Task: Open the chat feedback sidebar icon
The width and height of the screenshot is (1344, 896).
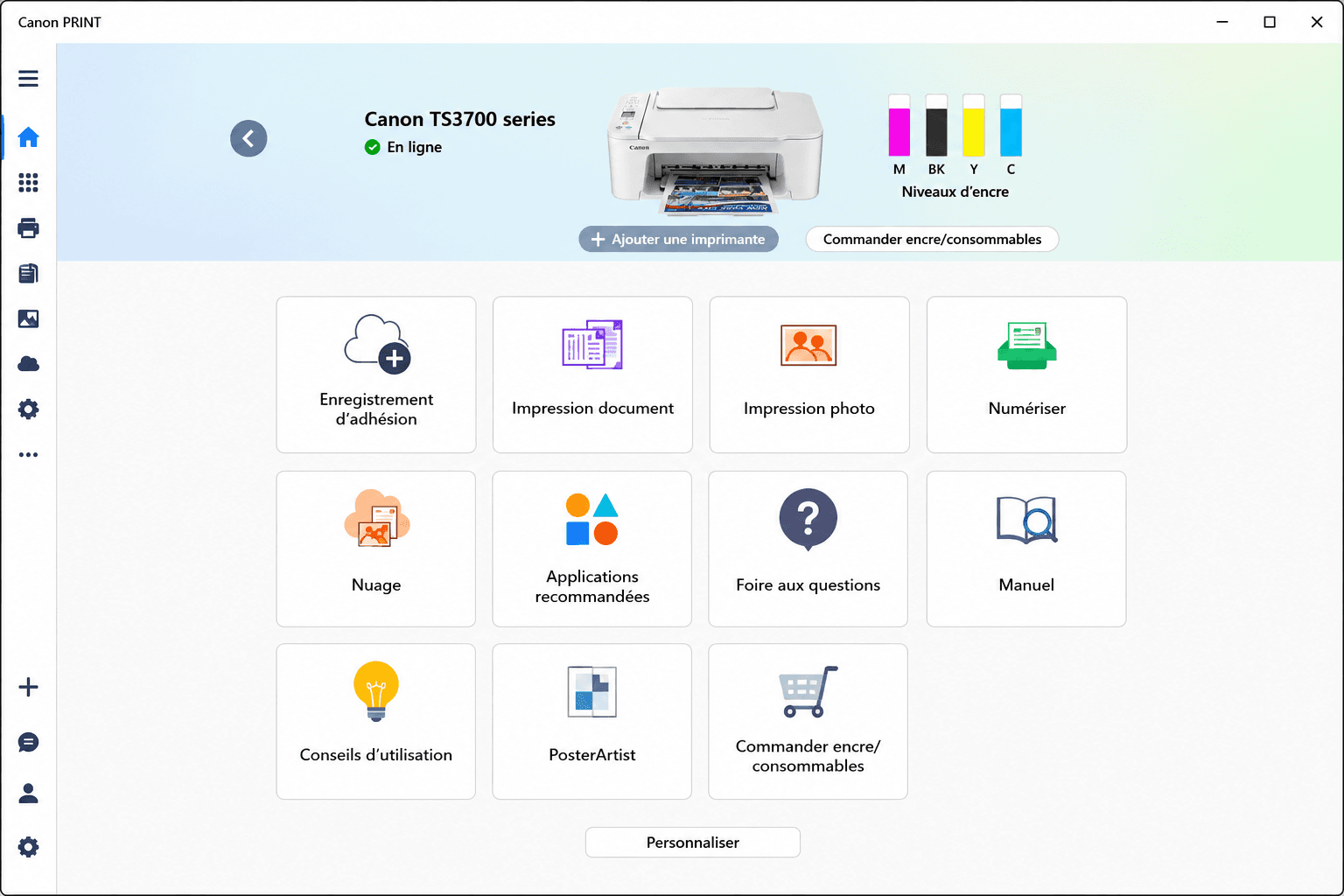Action: pyautogui.click(x=28, y=743)
